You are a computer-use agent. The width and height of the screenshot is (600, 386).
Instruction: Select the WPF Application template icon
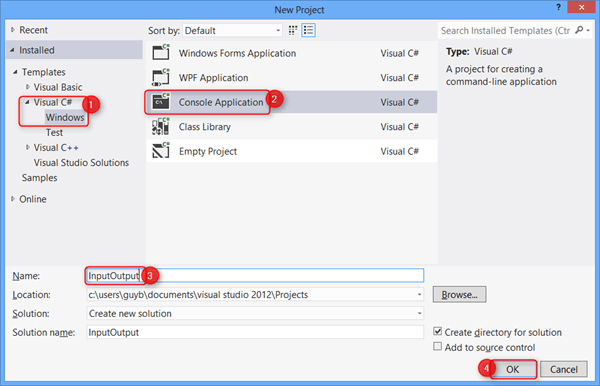161,77
